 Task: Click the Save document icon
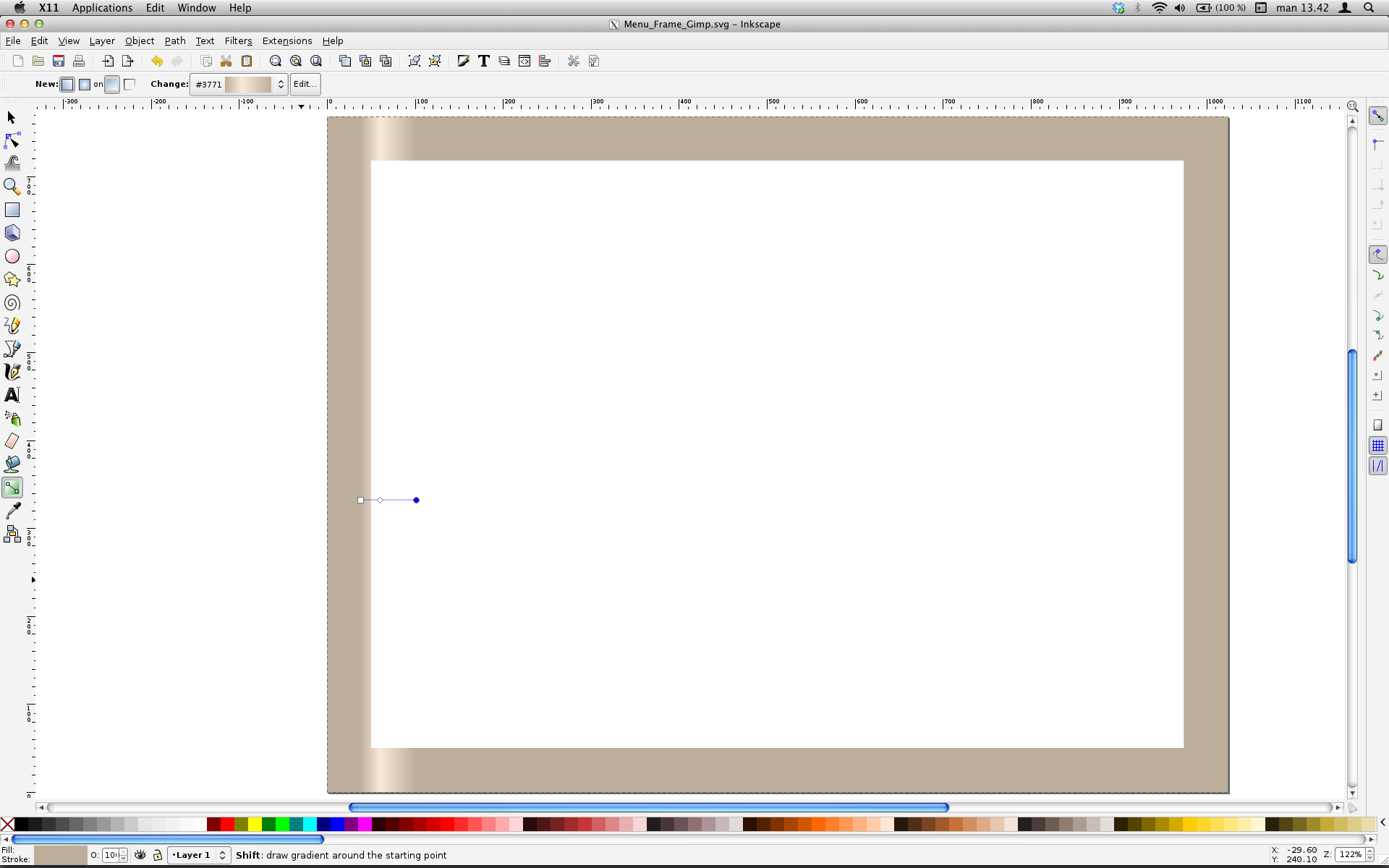click(x=59, y=61)
